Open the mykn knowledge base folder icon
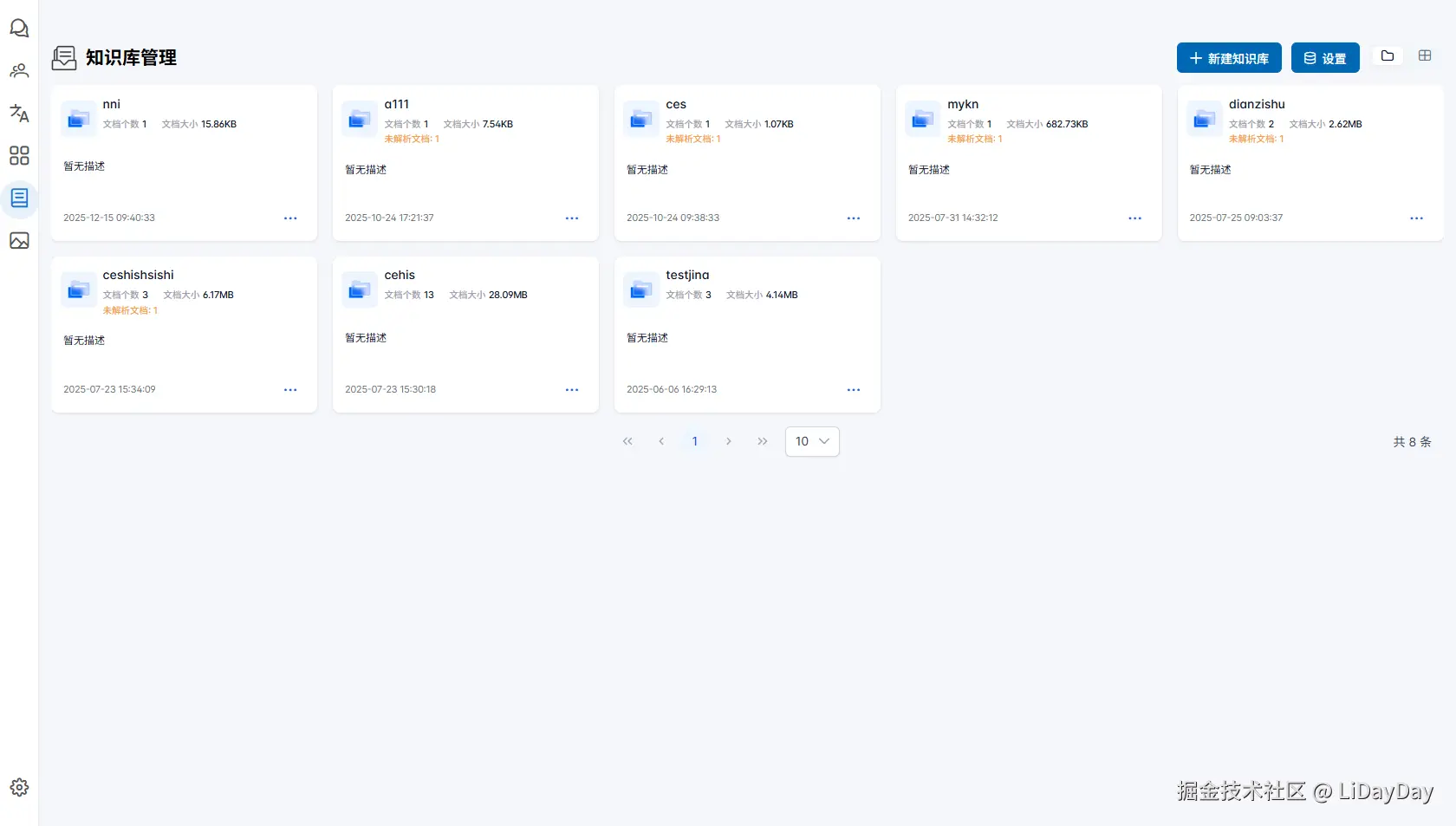 pyautogui.click(x=923, y=120)
